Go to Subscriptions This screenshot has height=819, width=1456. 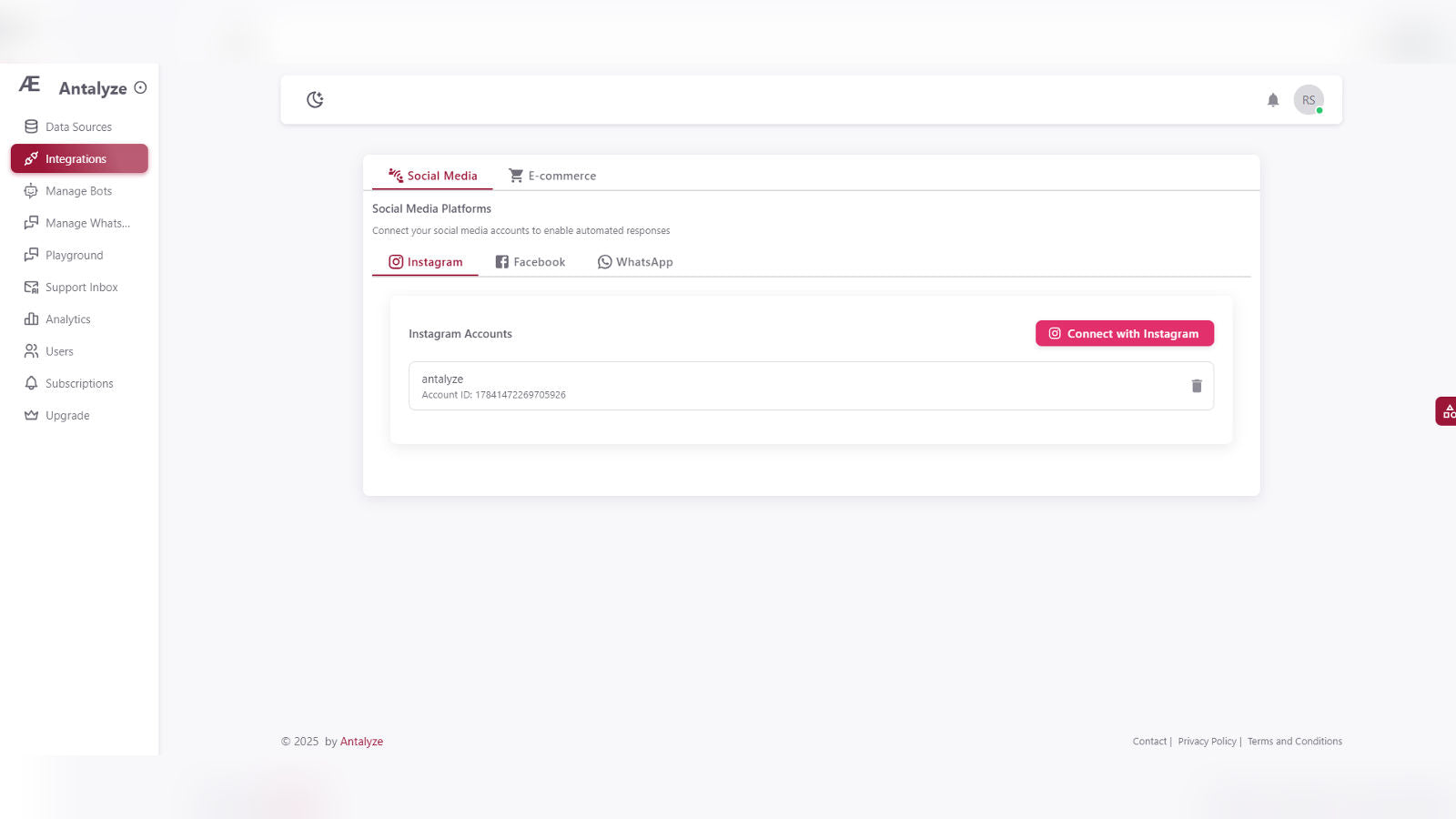pos(79,384)
